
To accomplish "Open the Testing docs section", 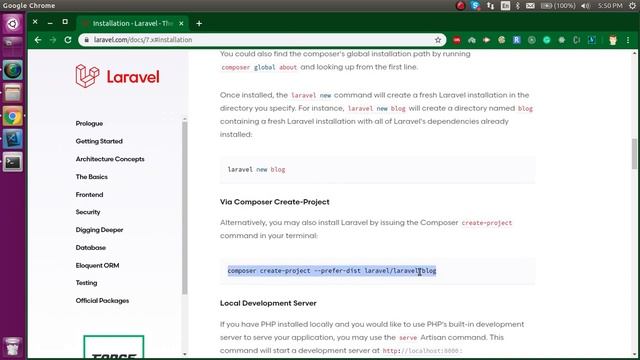I will (86, 283).
